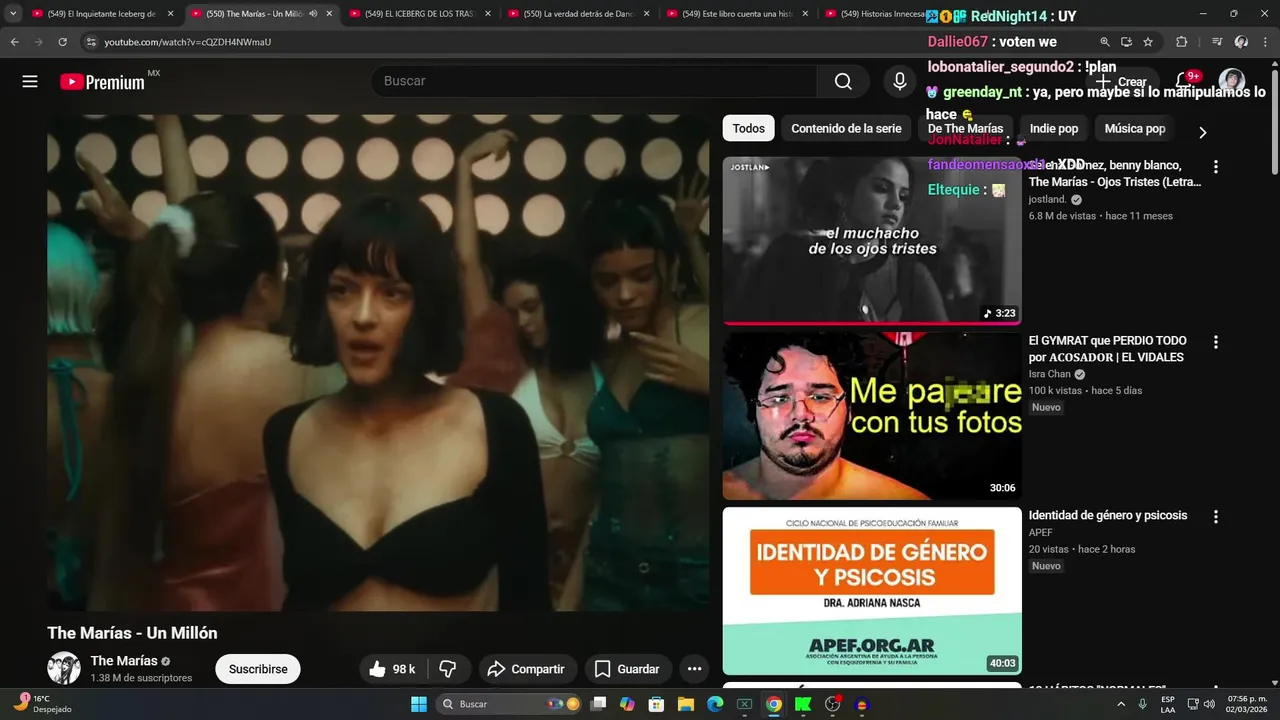1280x720 pixels.
Task: Open options for Ojos Tristes video
Action: click(x=1216, y=167)
